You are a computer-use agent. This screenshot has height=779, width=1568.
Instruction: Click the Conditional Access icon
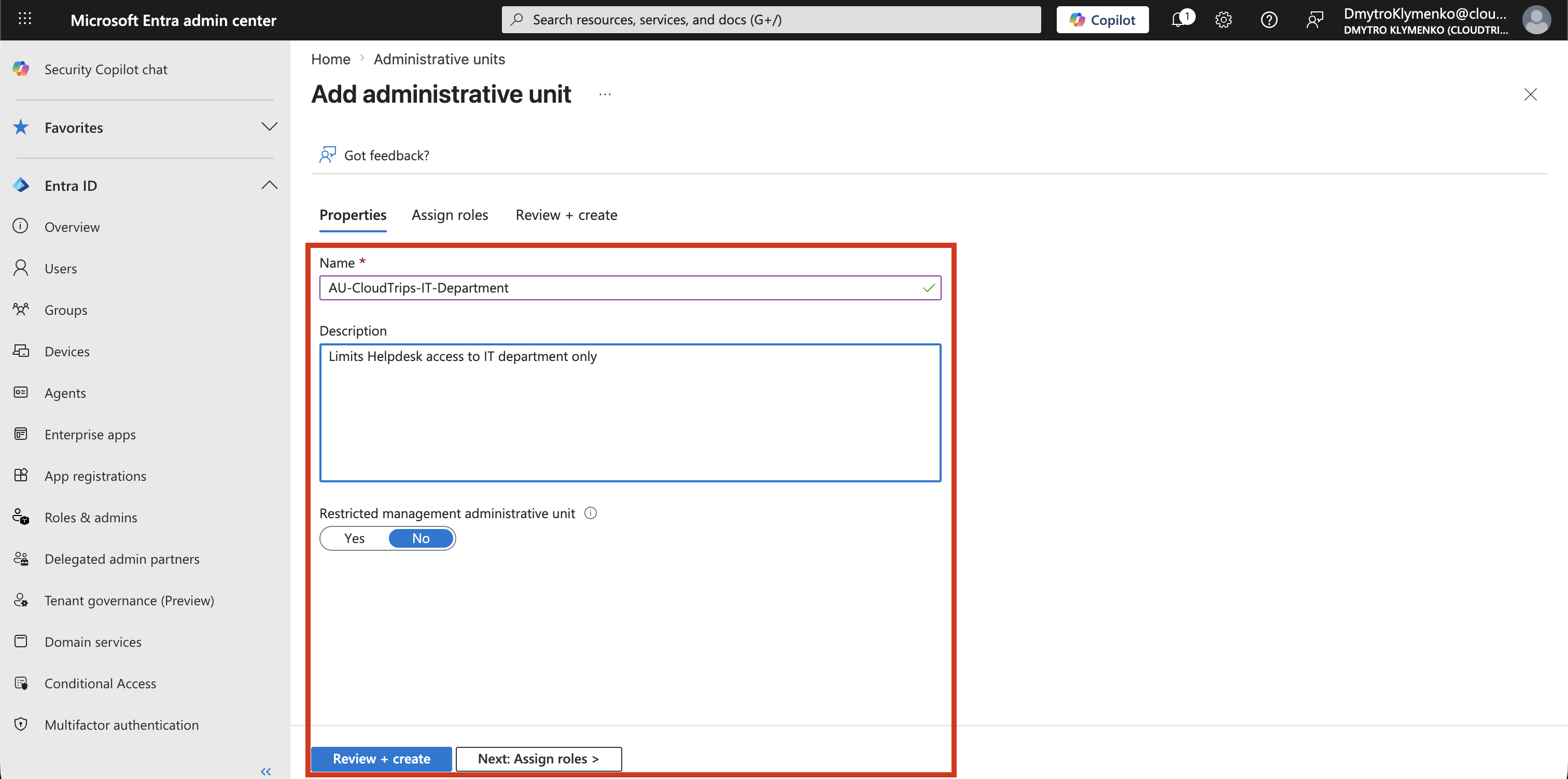point(21,683)
